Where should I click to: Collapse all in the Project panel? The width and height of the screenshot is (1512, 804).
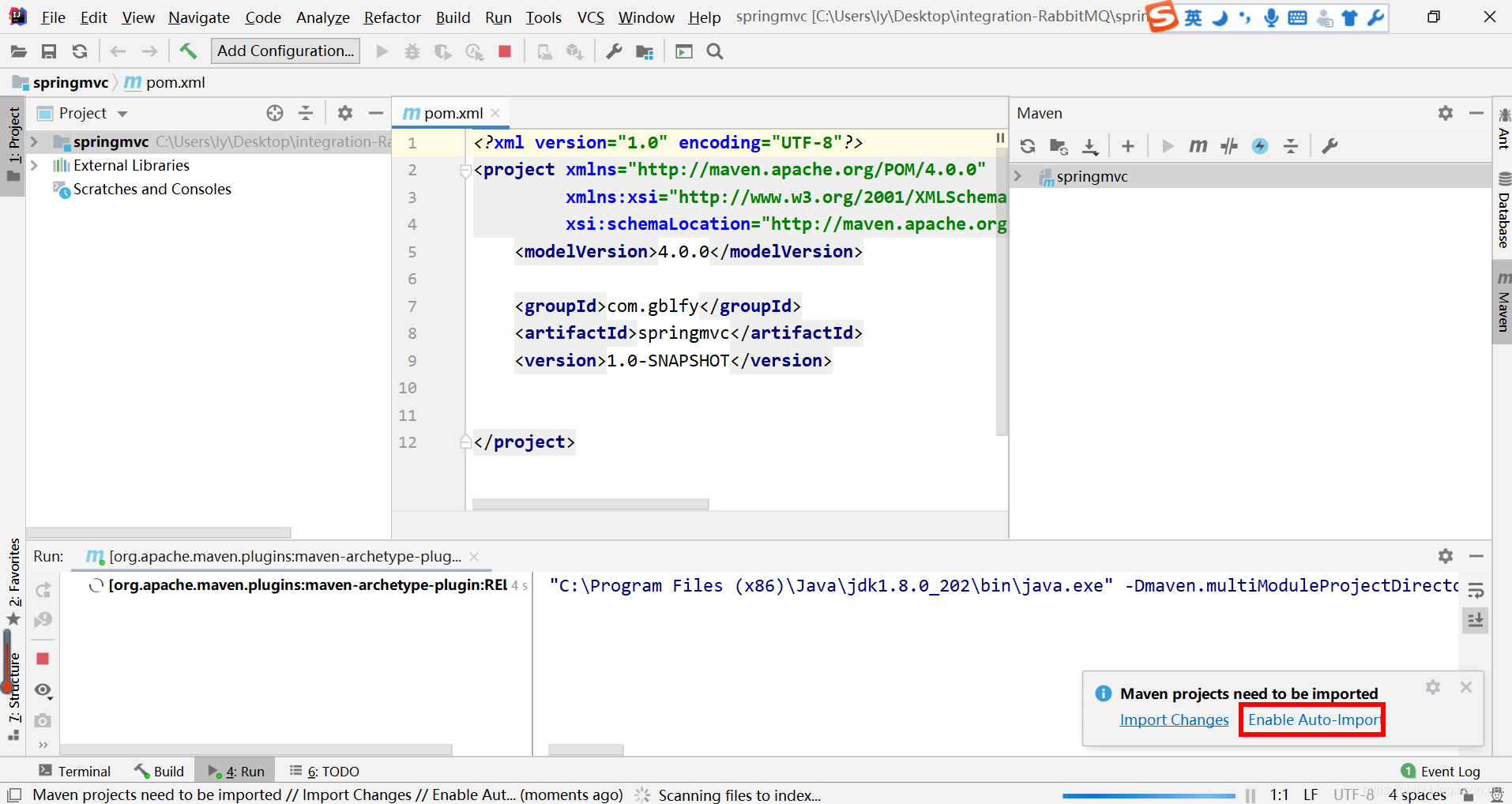[x=306, y=113]
